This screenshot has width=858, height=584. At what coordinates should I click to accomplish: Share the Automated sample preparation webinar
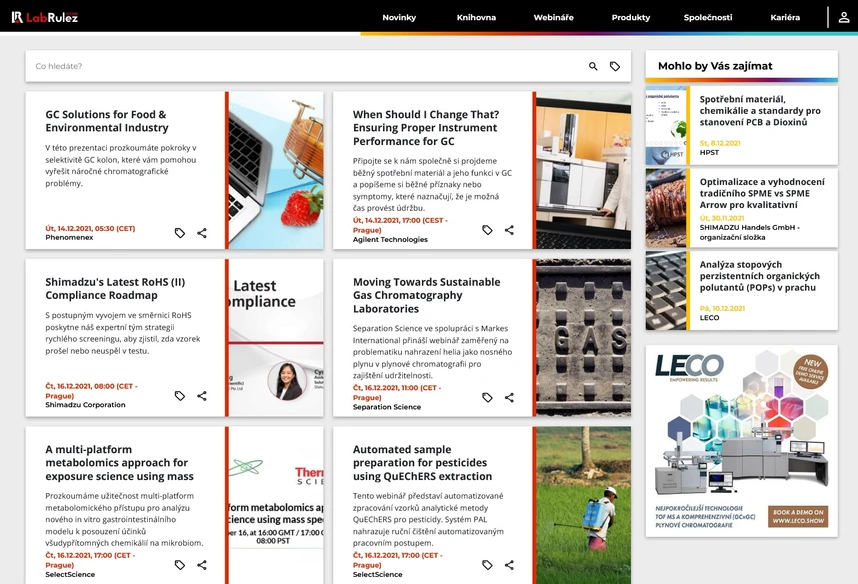click(x=509, y=565)
